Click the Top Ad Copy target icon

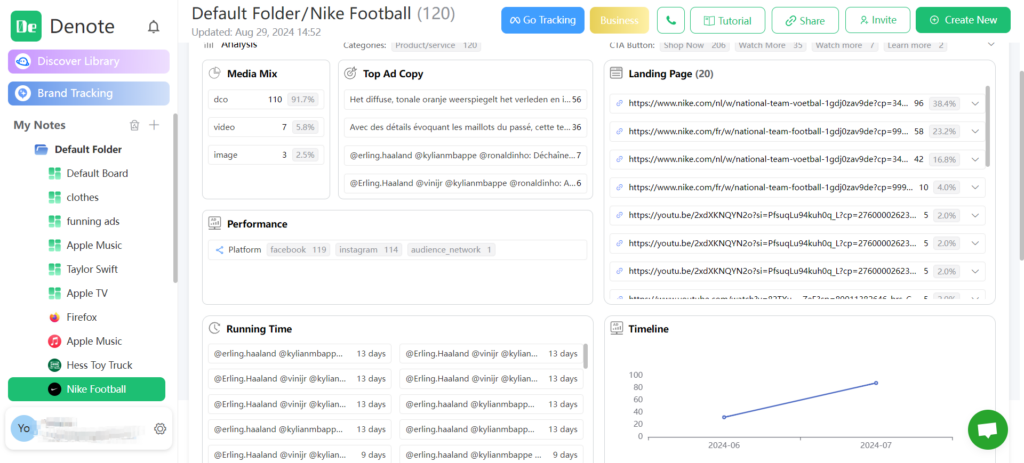coord(350,73)
